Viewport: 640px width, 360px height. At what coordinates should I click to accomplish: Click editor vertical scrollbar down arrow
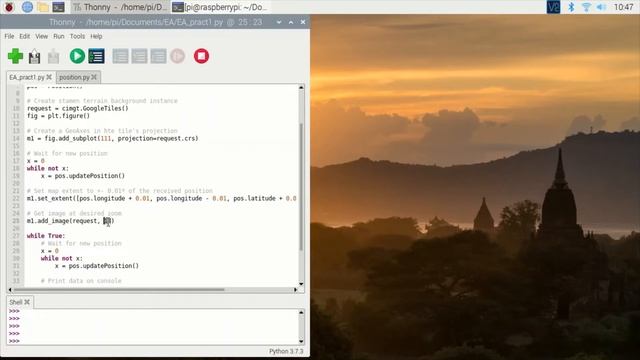point(301,284)
